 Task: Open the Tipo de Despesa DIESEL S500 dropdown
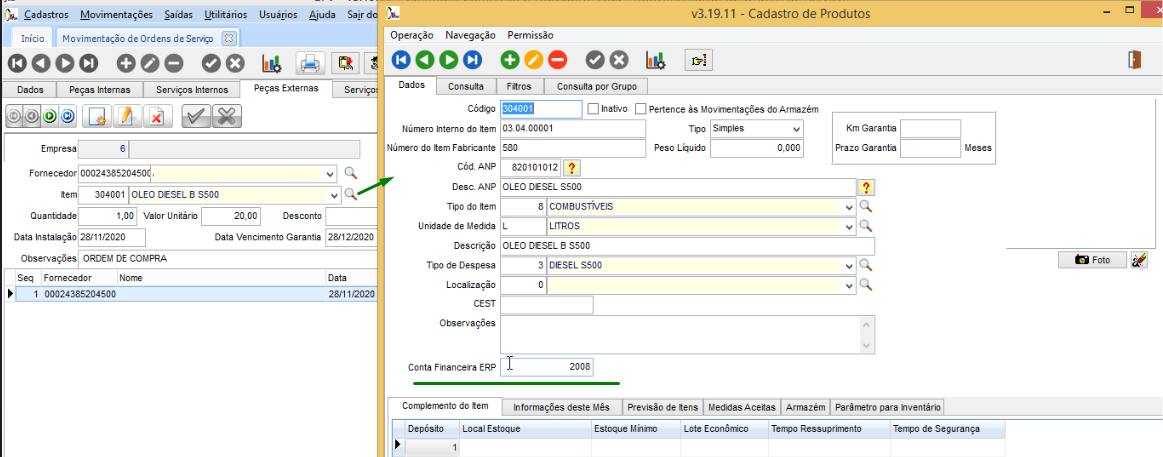coord(849,266)
